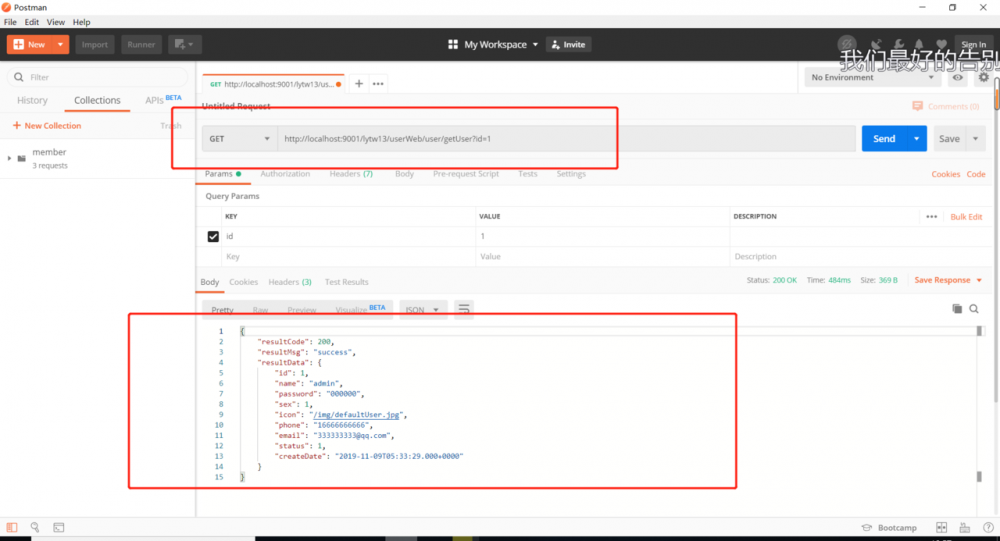Add a new request tab with plus icon

pyautogui.click(x=359, y=84)
